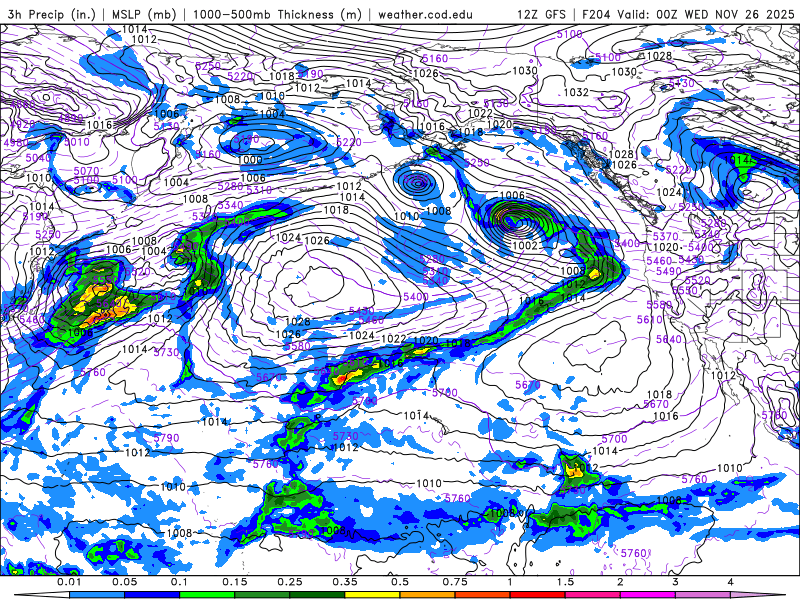
Task: Click the 4920 thickness label
Action: coord(22,124)
